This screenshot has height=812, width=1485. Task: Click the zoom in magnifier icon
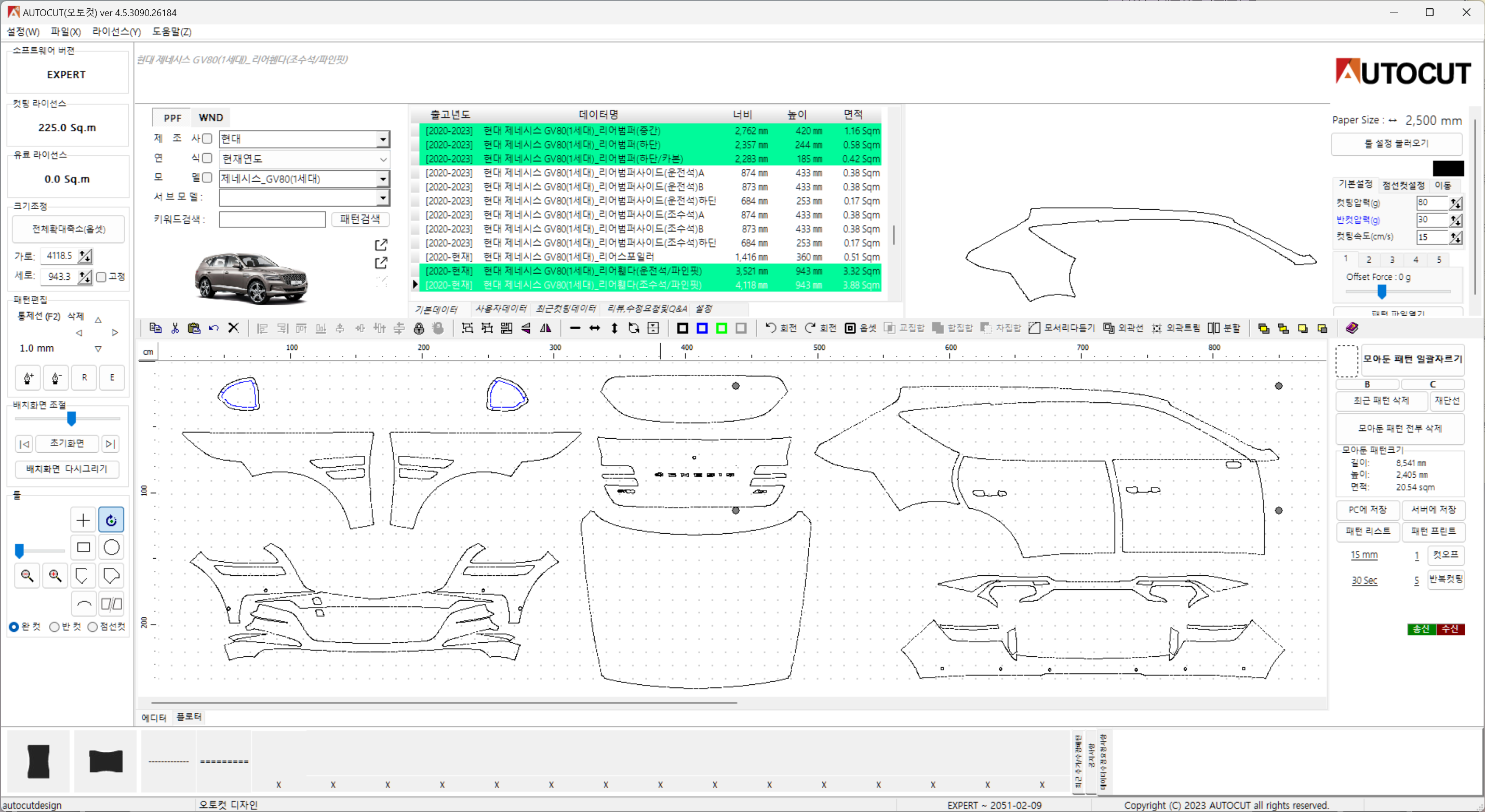pyautogui.click(x=56, y=575)
